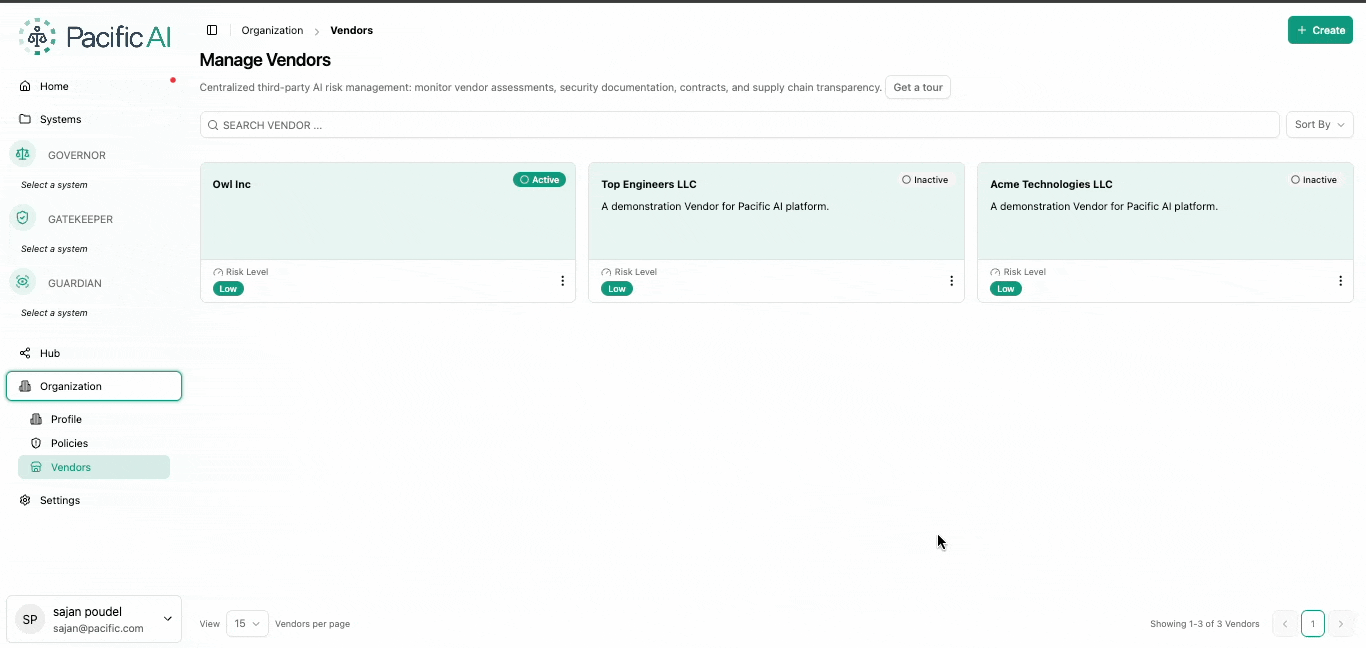Open the Owl Inc three-dot menu

point(563,281)
